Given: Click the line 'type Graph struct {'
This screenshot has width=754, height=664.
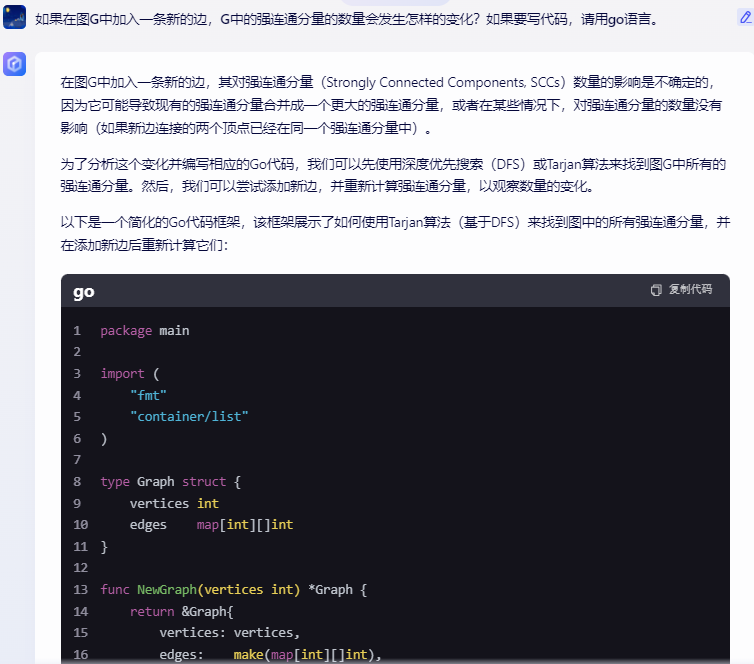Looking at the screenshot, I should 171,482.
